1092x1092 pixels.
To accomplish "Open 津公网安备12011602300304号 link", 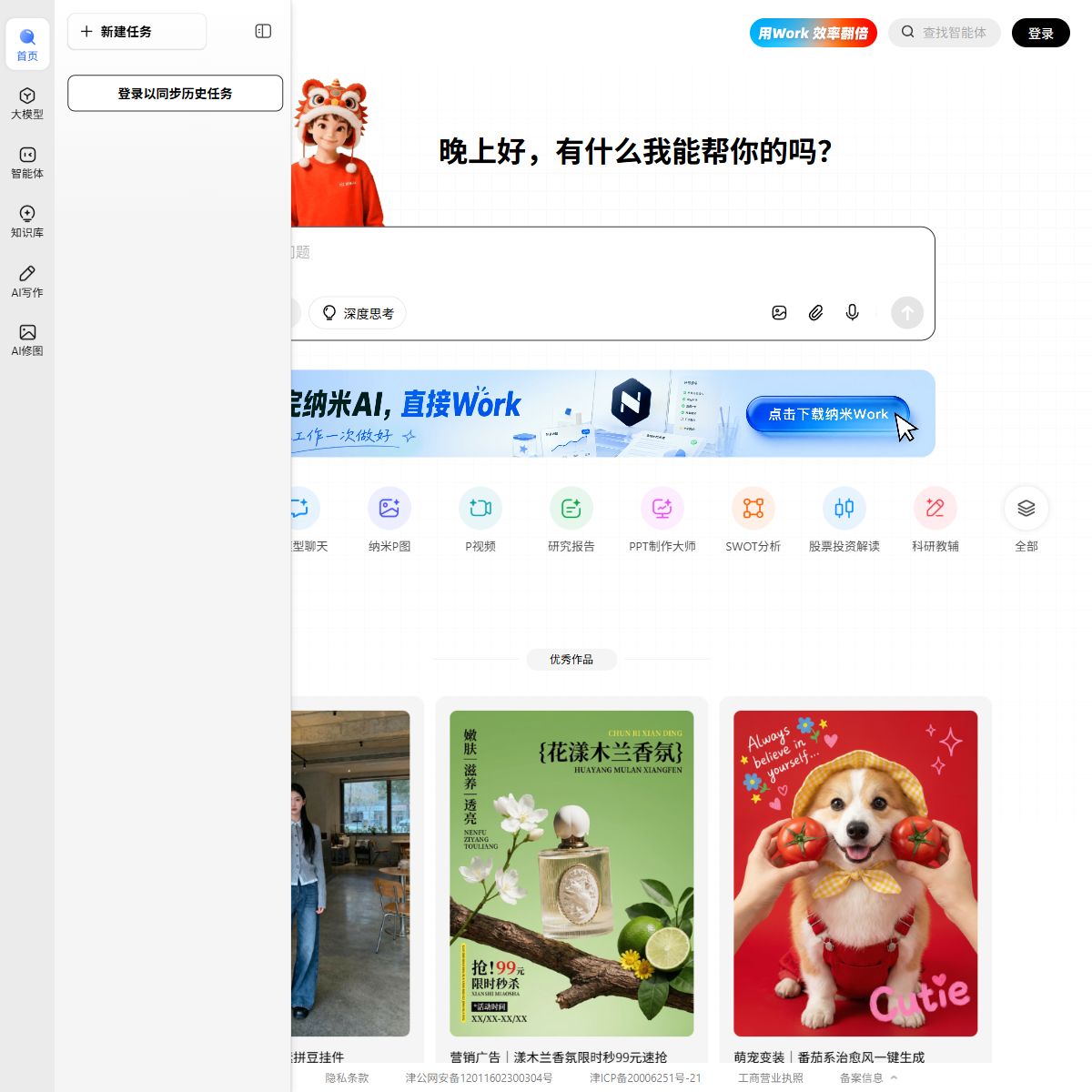I will point(479,1077).
